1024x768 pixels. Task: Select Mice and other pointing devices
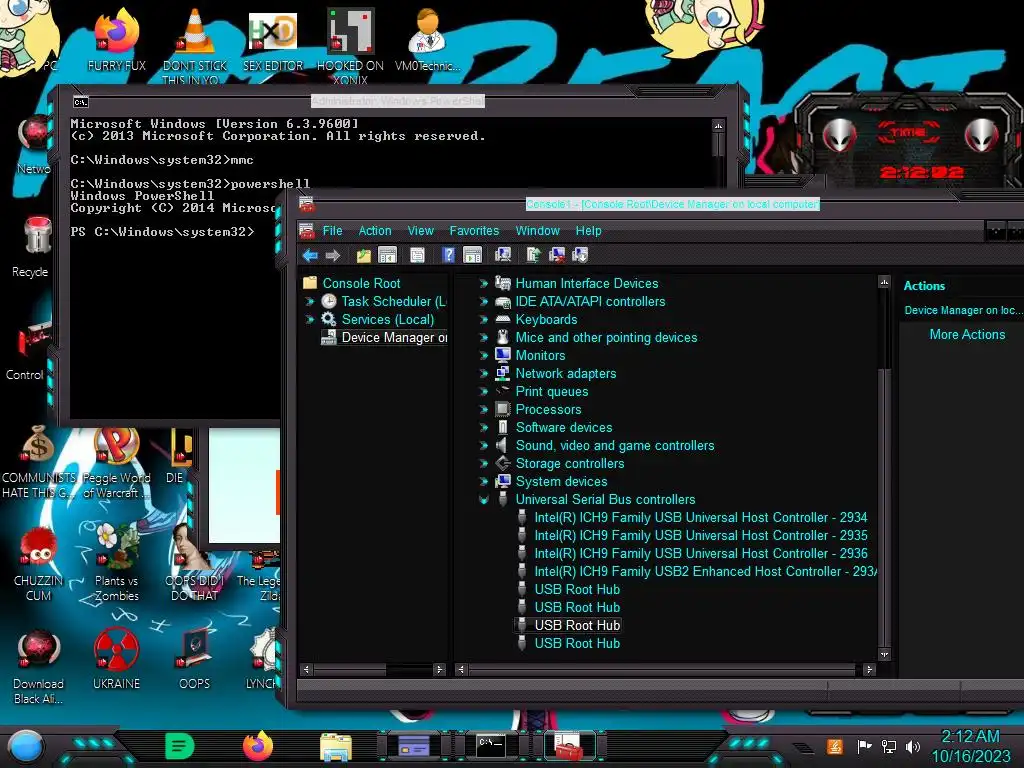pos(606,338)
